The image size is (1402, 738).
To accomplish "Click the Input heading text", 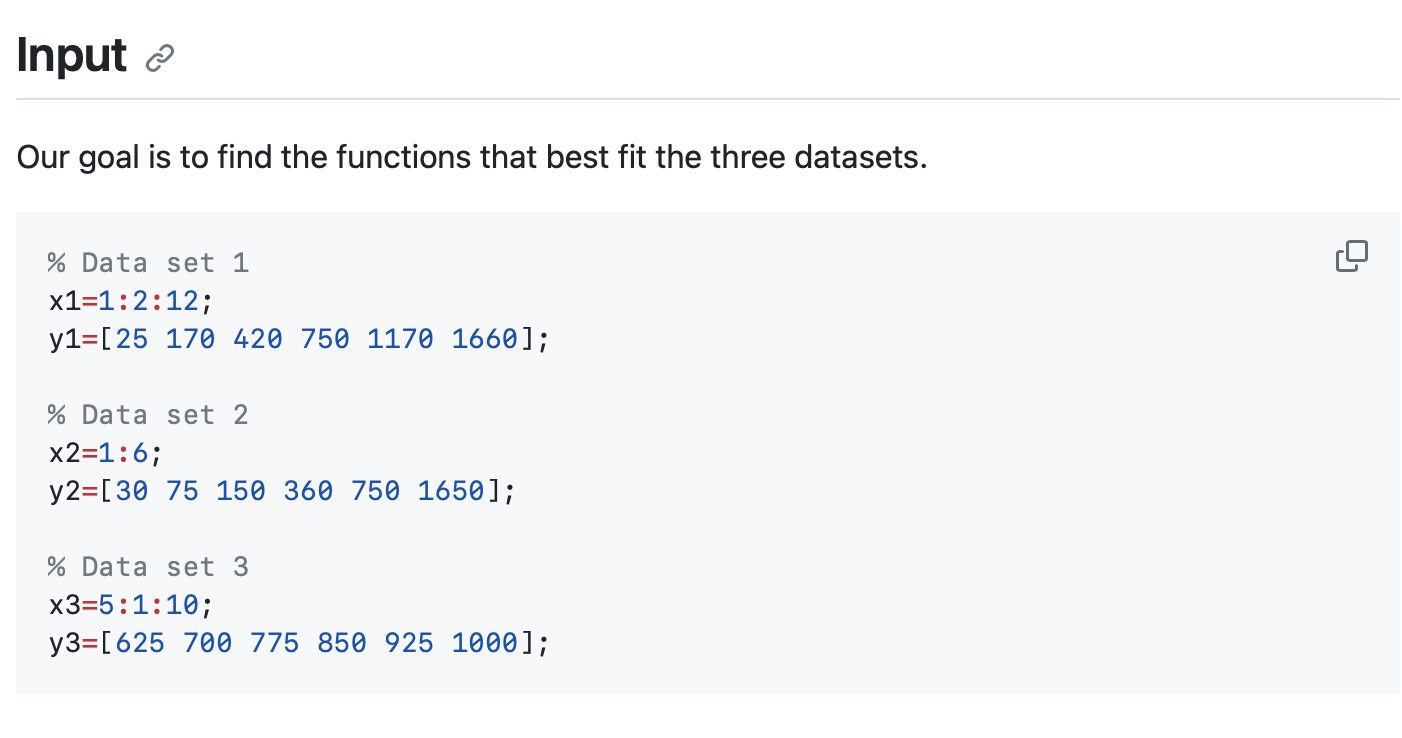I will point(72,56).
